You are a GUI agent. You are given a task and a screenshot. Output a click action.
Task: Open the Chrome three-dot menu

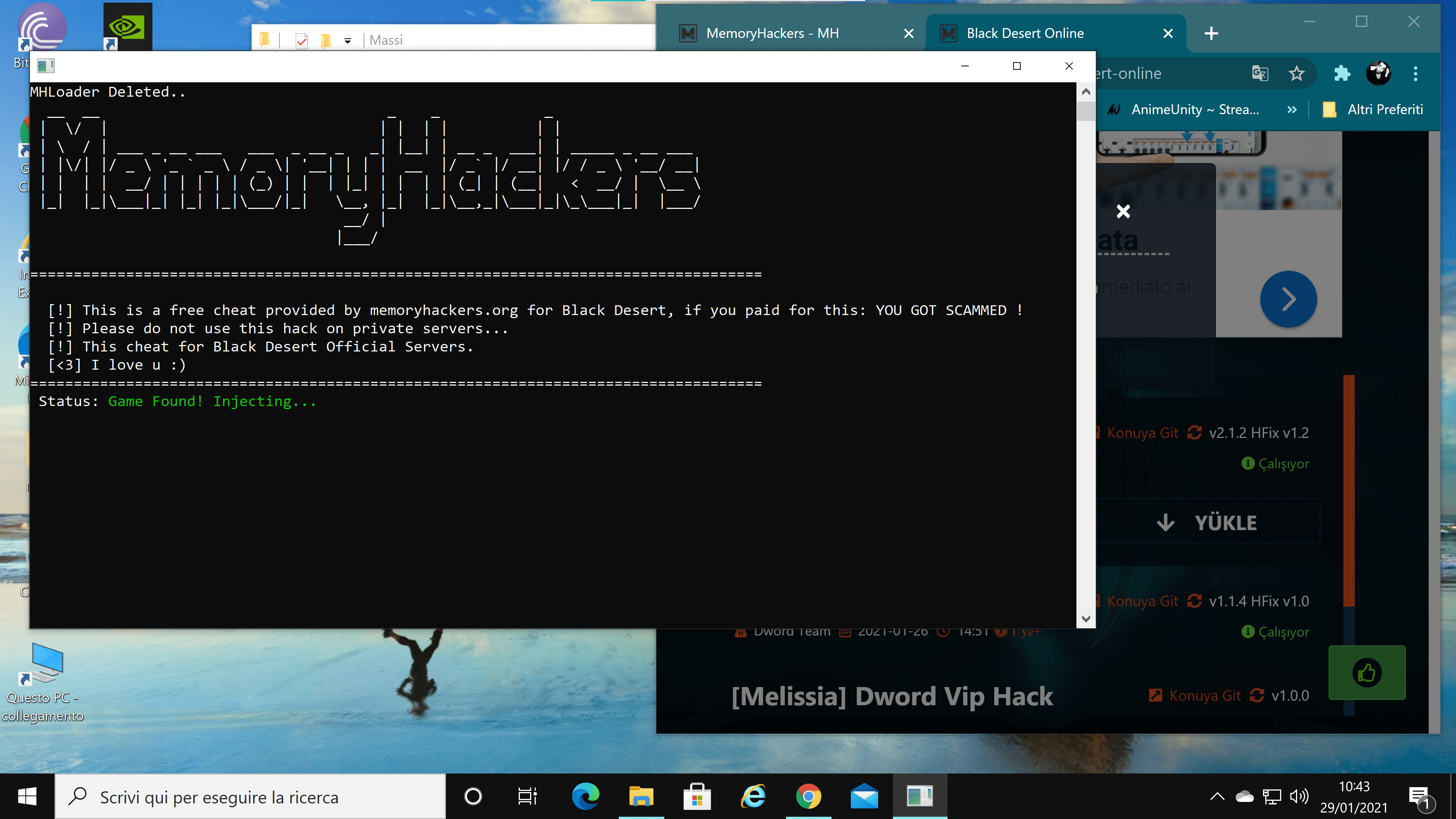pos(1415,74)
